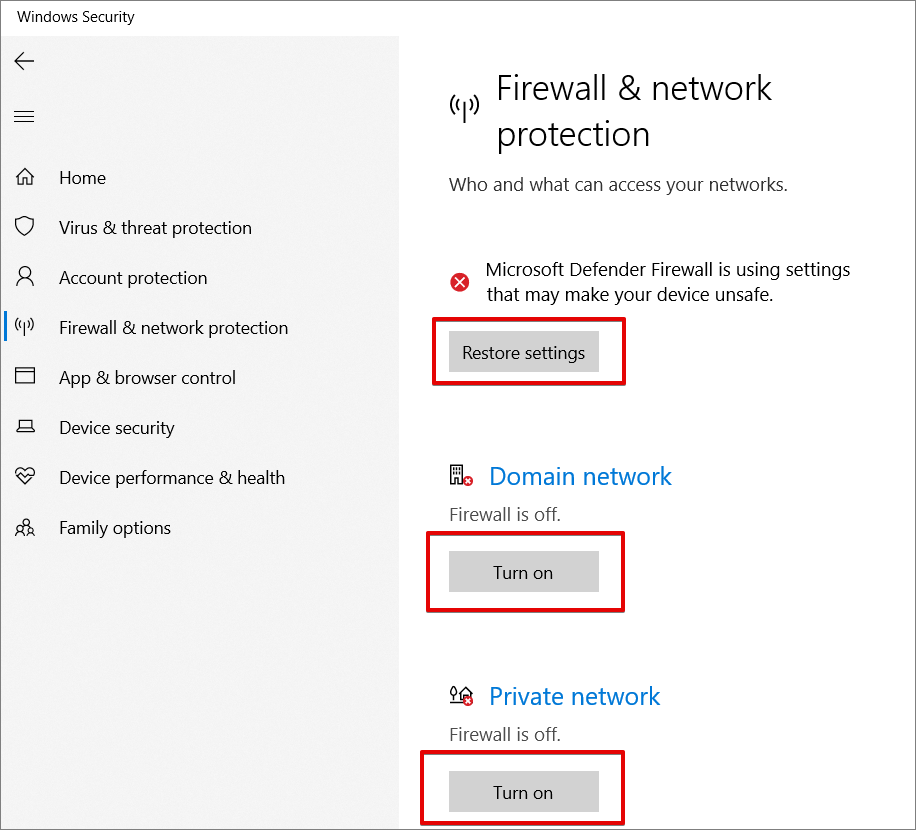
Task: Click the Domain network building icon
Action: (460, 476)
